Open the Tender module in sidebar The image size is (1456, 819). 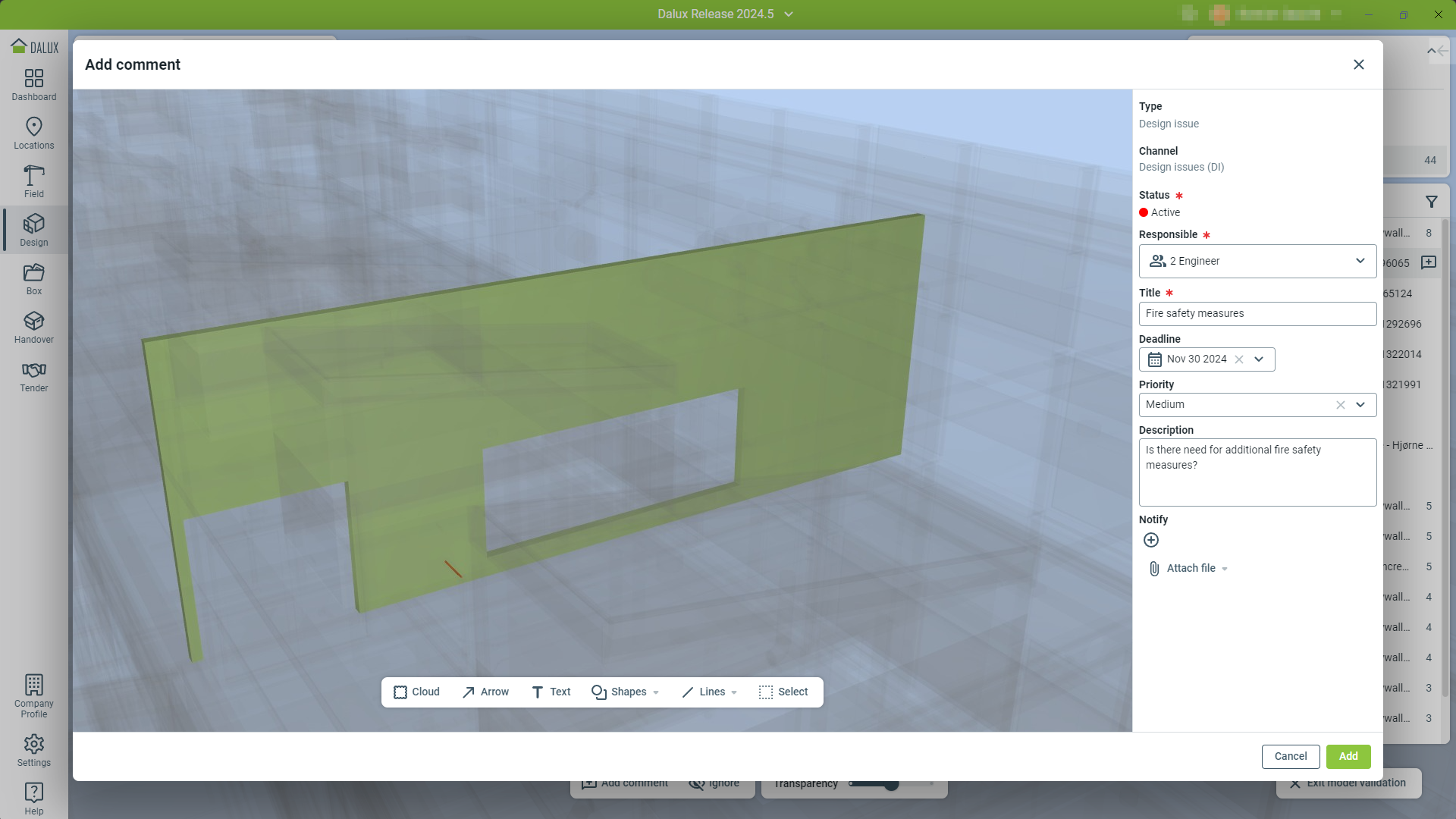tap(34, 376)
